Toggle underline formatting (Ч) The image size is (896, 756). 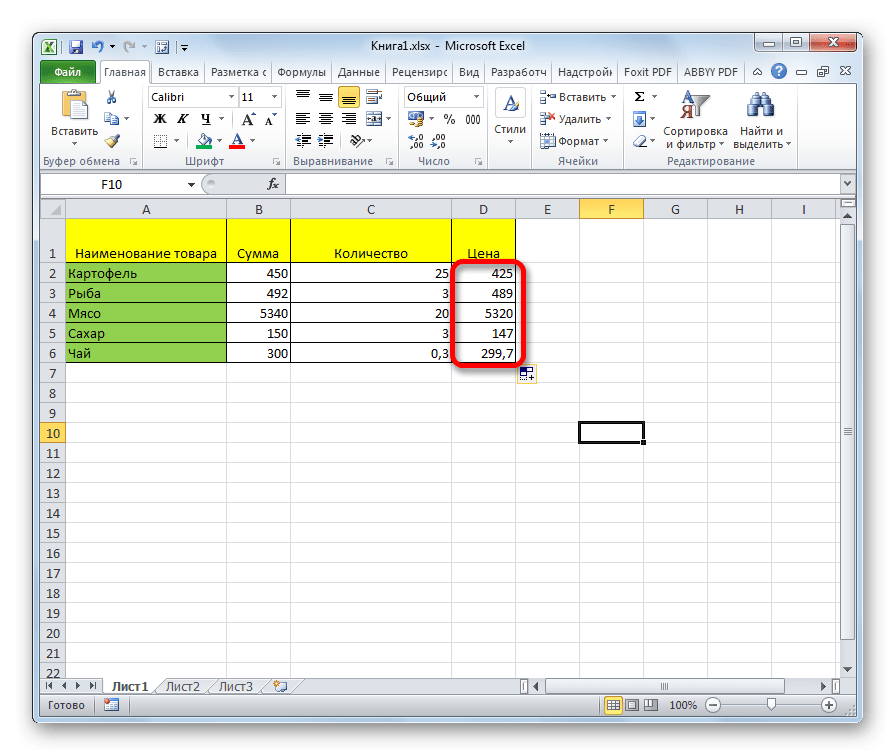tap(206, 119)
